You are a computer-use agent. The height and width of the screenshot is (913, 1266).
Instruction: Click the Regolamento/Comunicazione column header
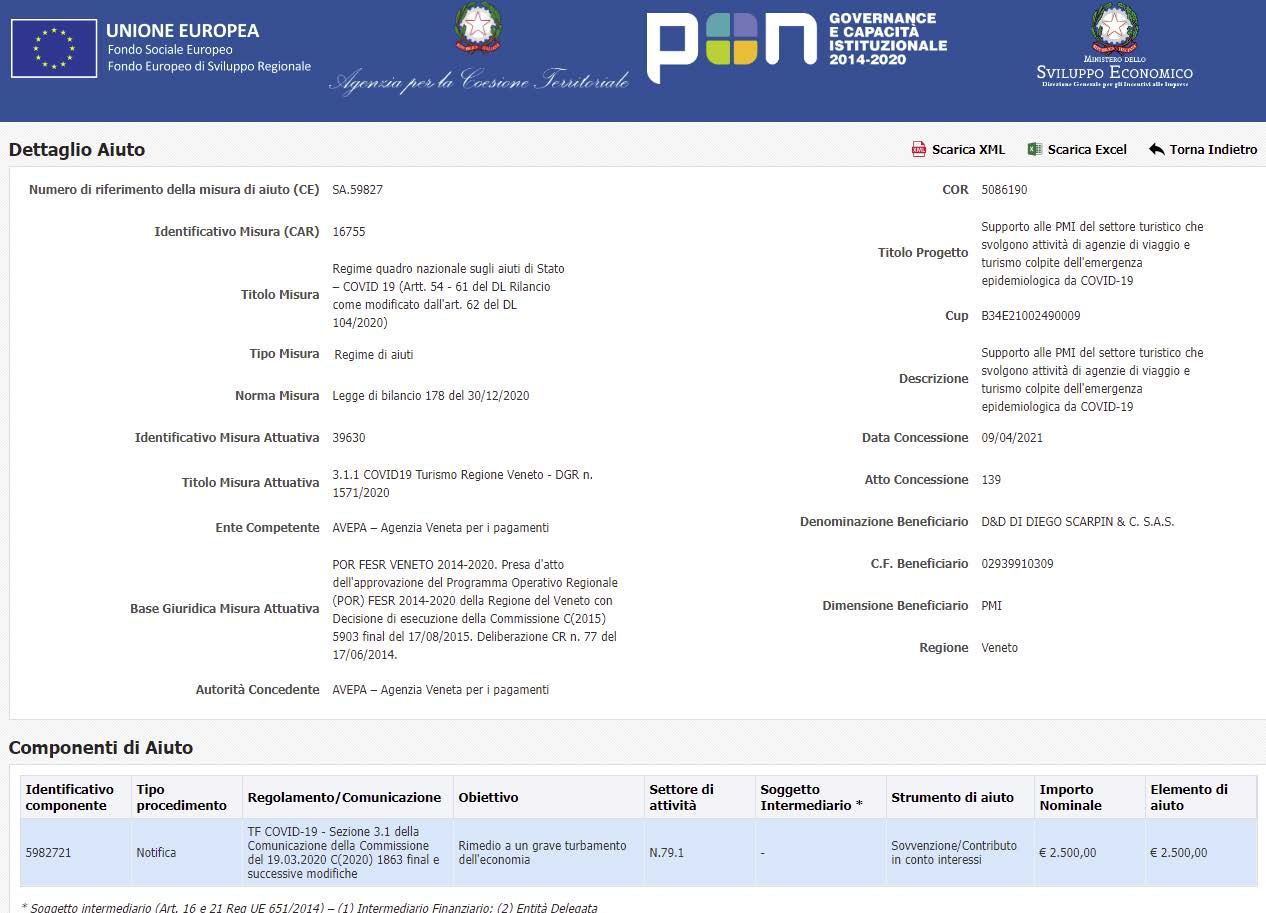coord(348,797)
